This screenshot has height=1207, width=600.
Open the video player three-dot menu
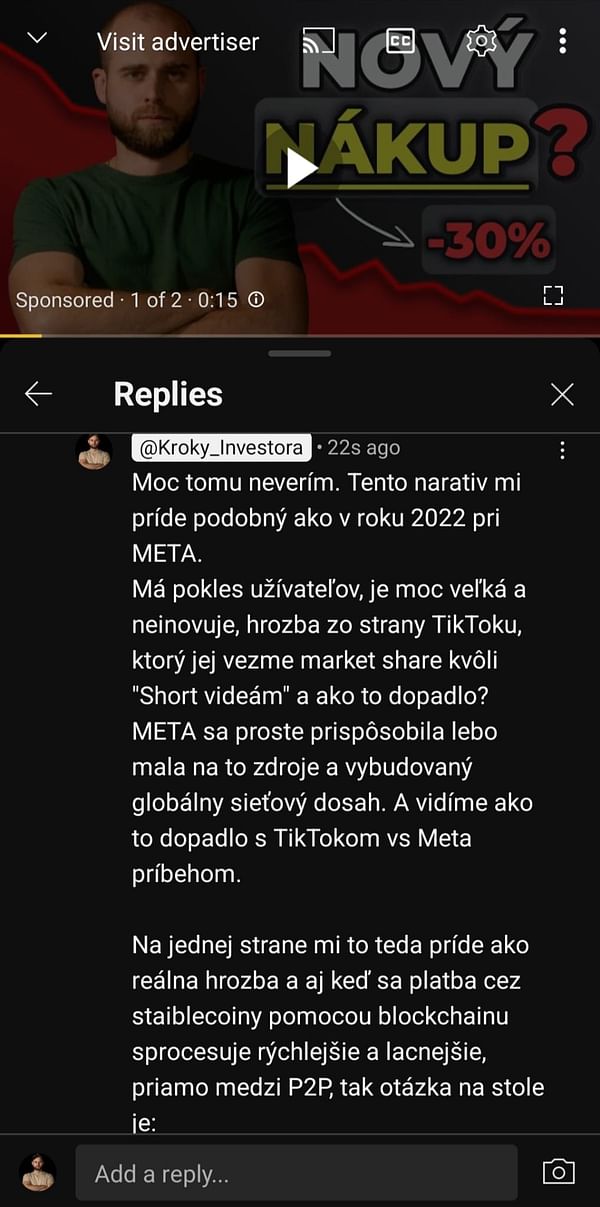click(562, 41)
